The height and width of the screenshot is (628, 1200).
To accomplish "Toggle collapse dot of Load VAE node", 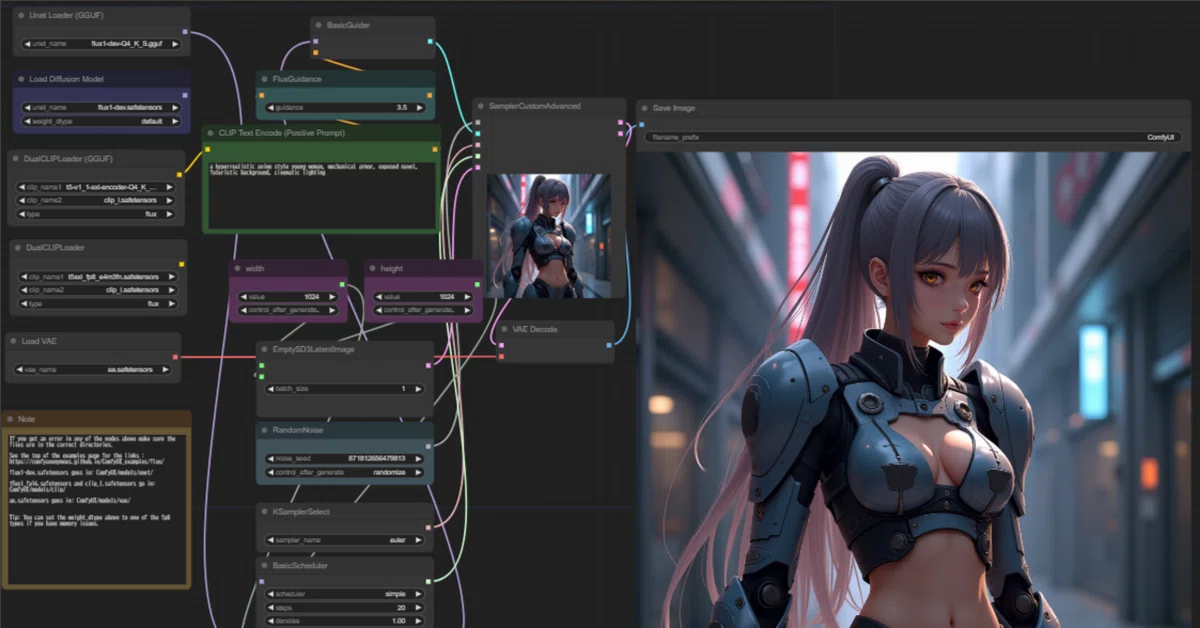I will 13,341.
